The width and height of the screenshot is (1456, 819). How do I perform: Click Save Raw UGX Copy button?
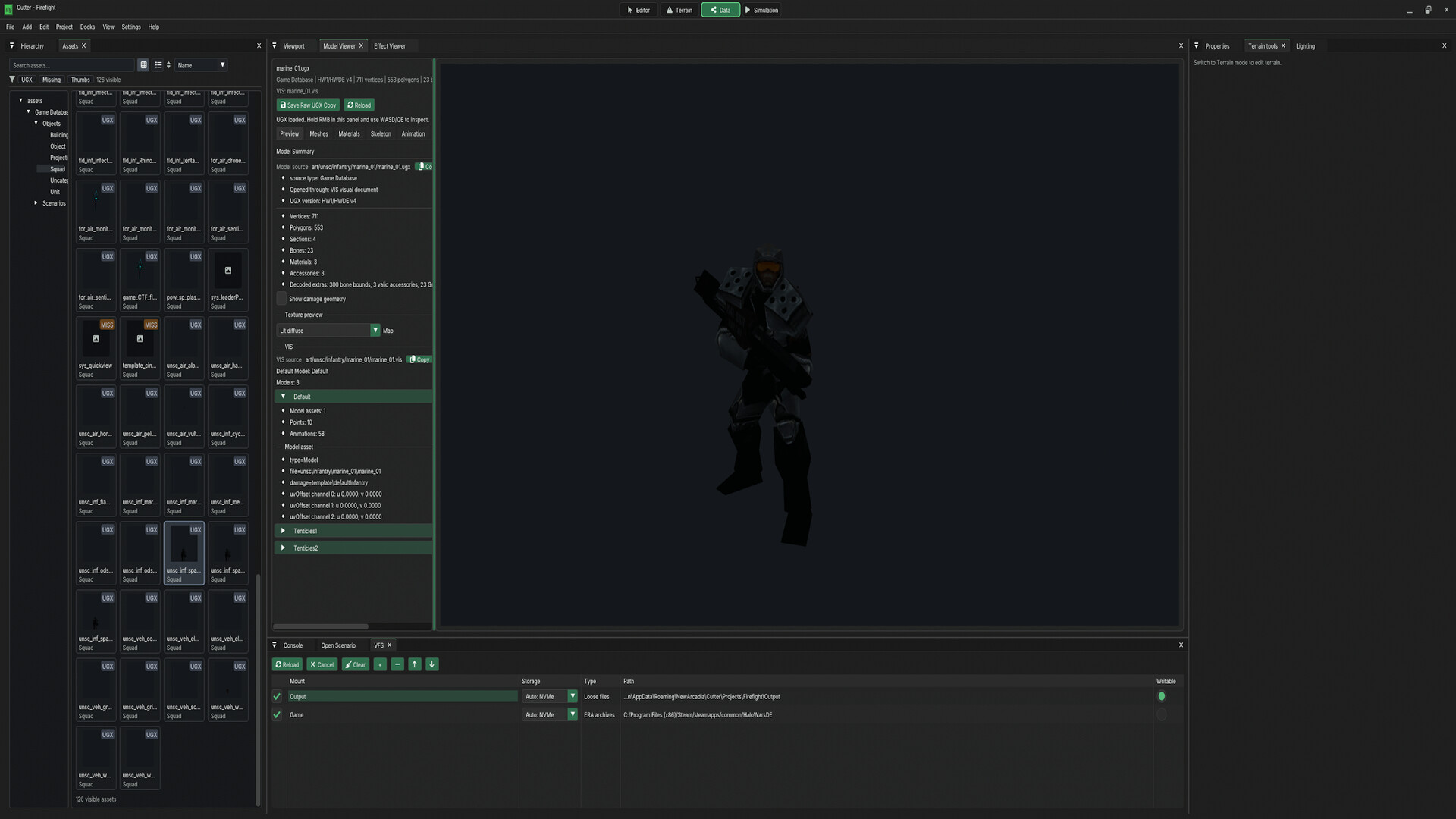coord(308,105)
